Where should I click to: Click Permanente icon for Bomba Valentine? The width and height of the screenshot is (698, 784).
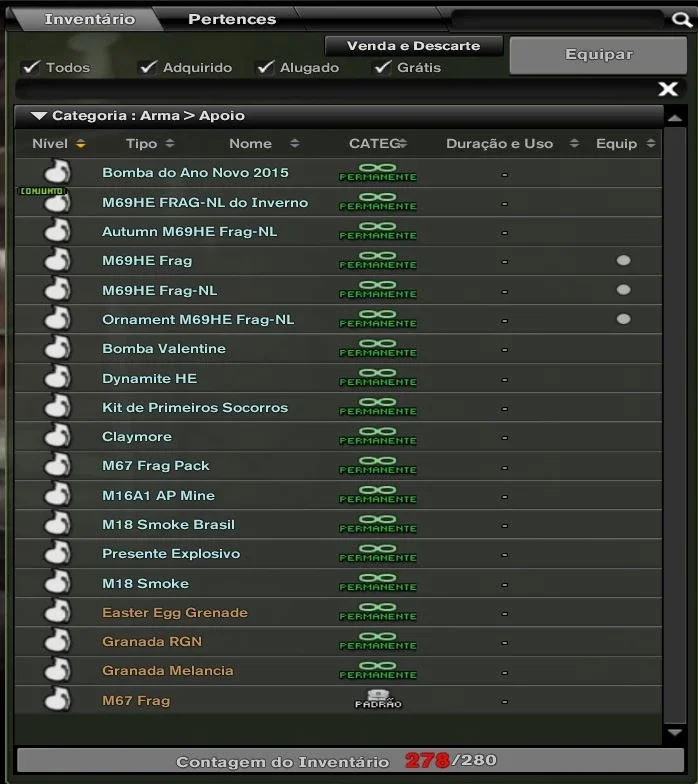pos(378,348)
